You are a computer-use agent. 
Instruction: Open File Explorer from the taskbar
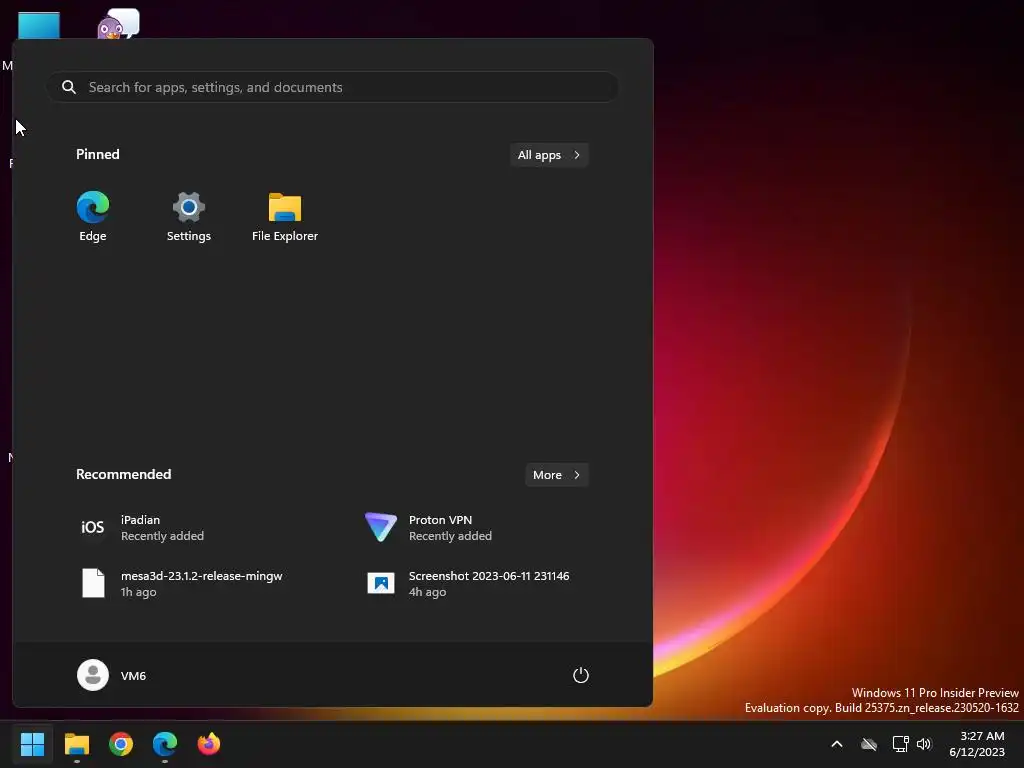(x=76, y=744)
